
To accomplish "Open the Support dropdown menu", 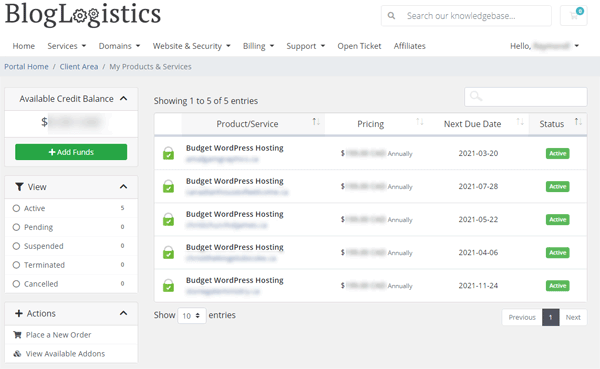I will [x=306, y=46].
